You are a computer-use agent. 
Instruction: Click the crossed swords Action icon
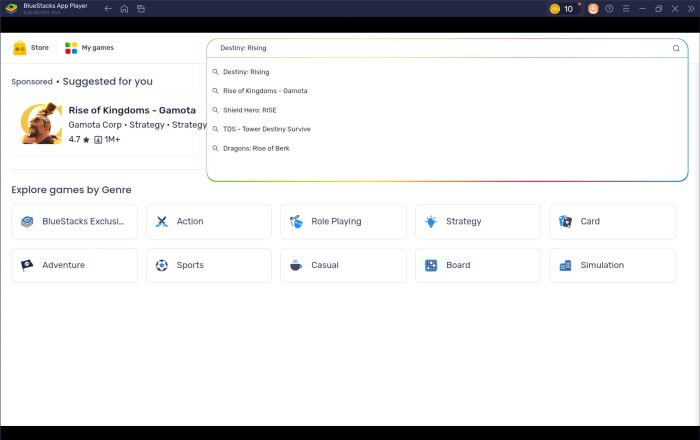pyautogui.click(x=162, y=221)
